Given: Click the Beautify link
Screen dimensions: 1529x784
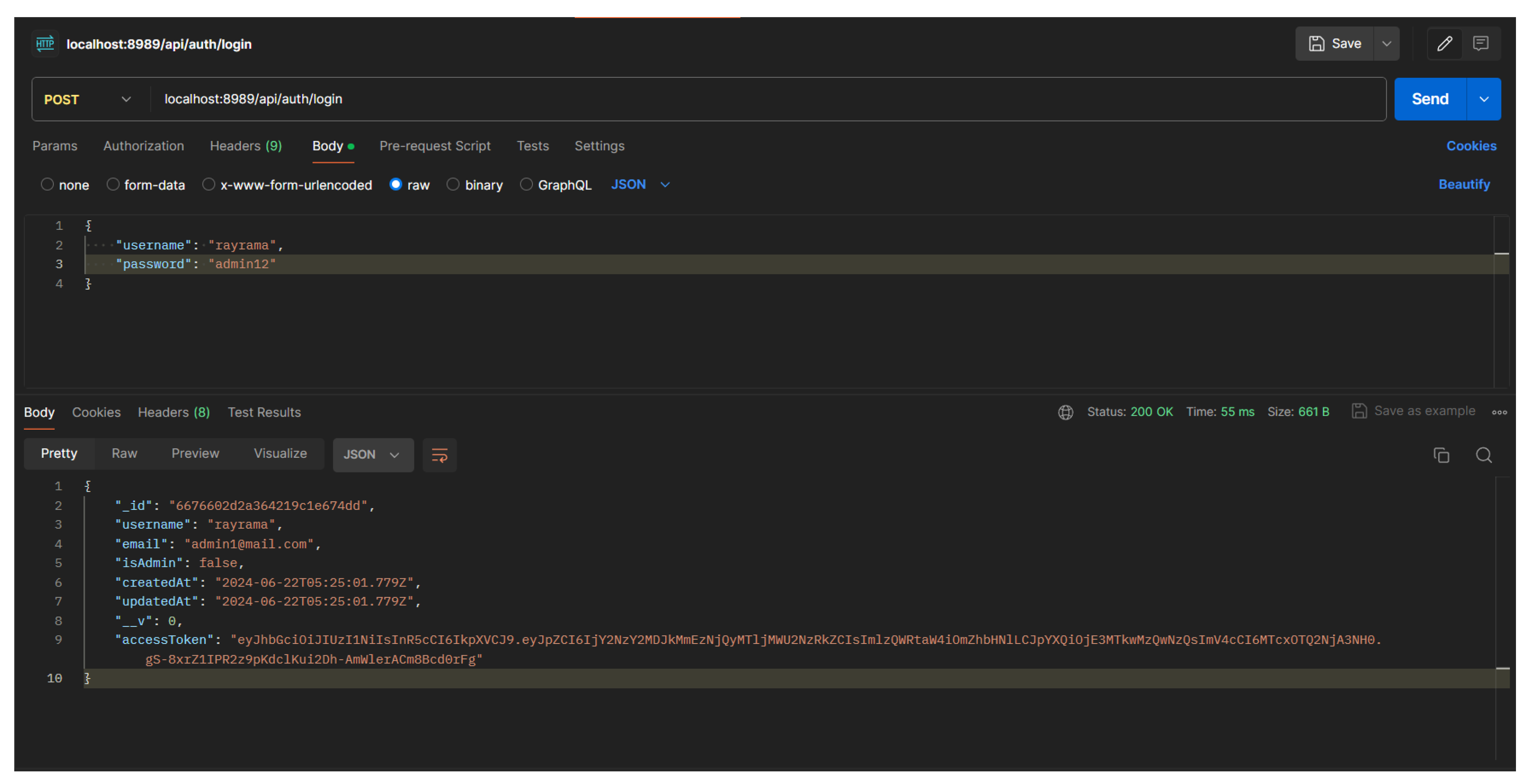Looking at the screenshot, I should [1464, 184].
